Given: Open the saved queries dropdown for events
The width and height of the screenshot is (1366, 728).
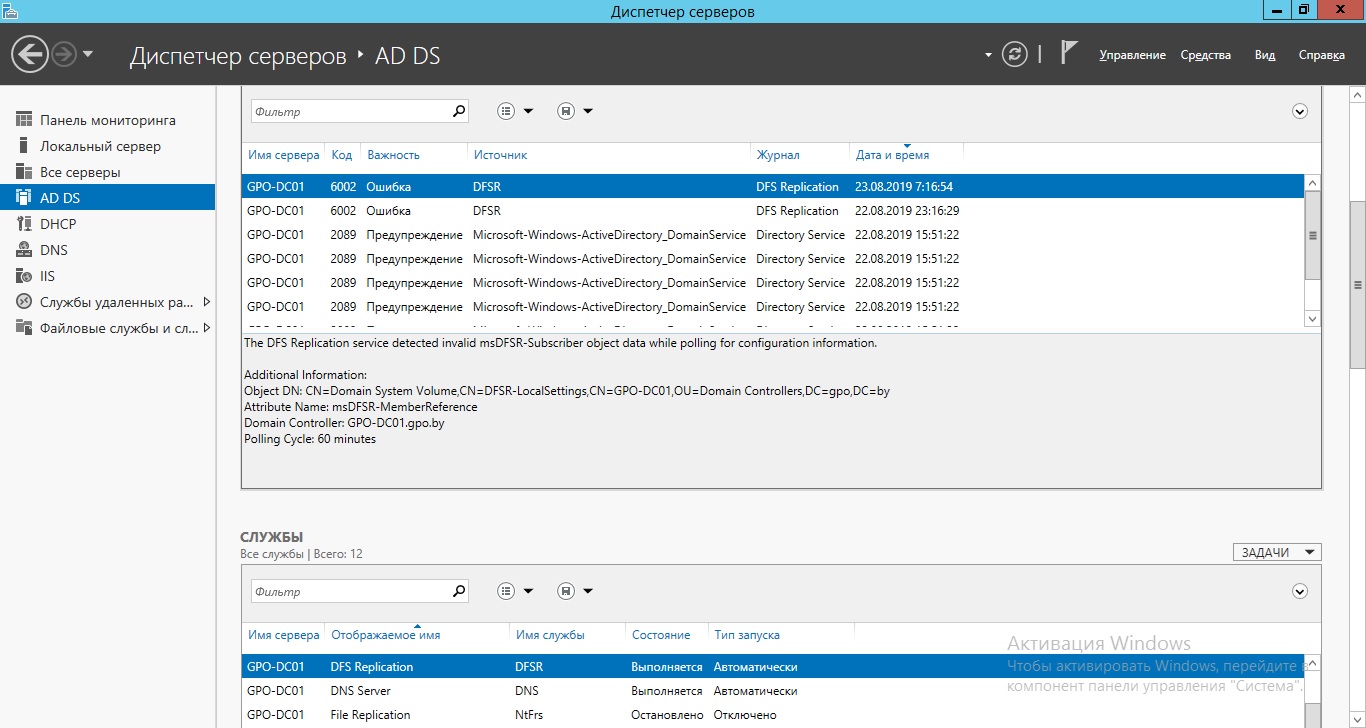Looking at the screenshot, I should pos(575,111).
